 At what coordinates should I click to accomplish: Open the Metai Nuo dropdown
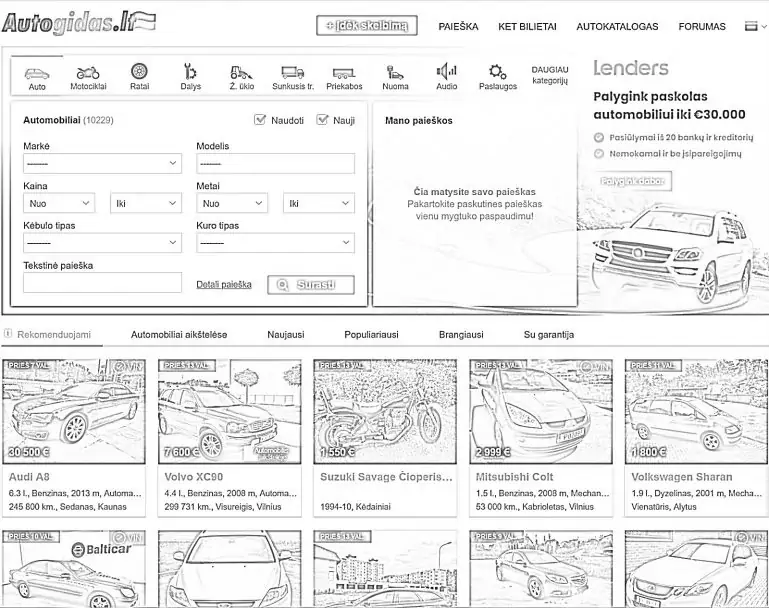tap(232, 203)
